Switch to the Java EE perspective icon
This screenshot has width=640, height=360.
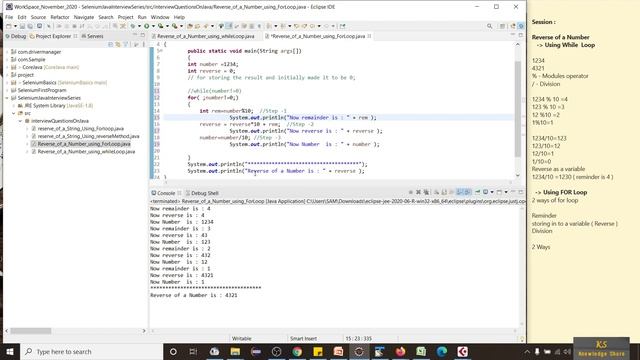click(x=513, y=26)
